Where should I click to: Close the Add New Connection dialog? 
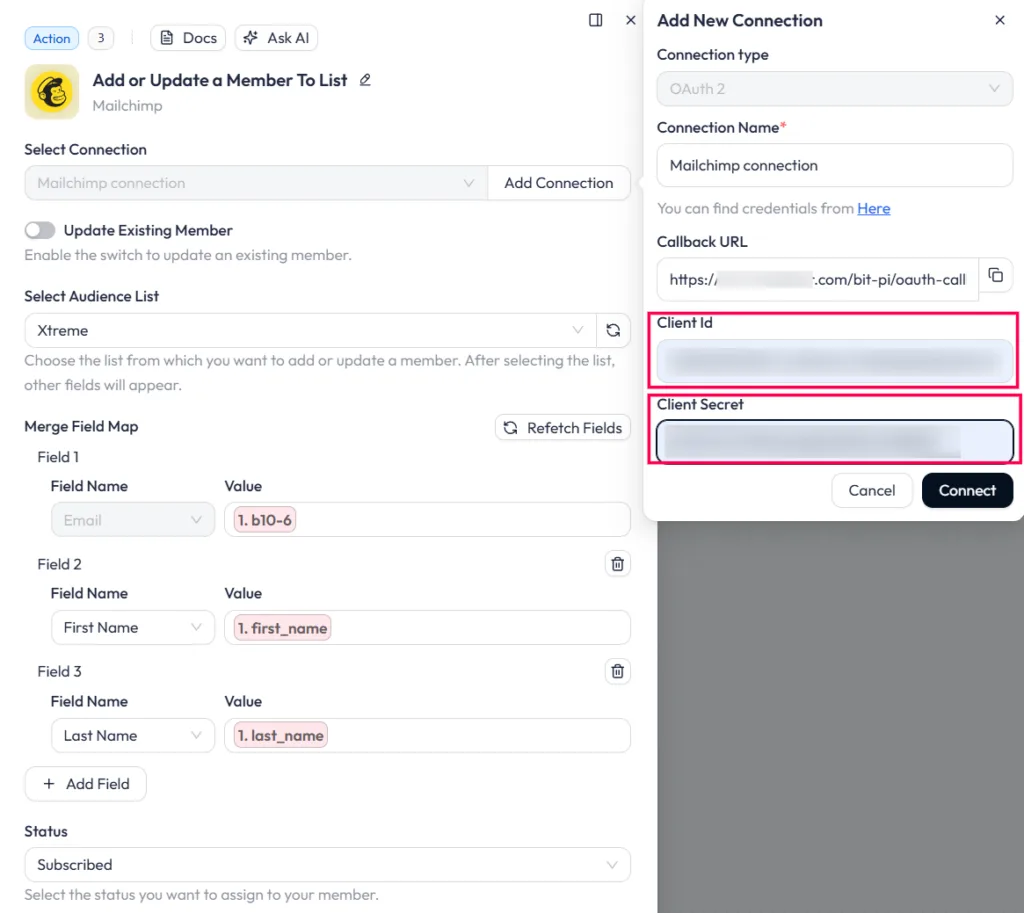point(999,20)
